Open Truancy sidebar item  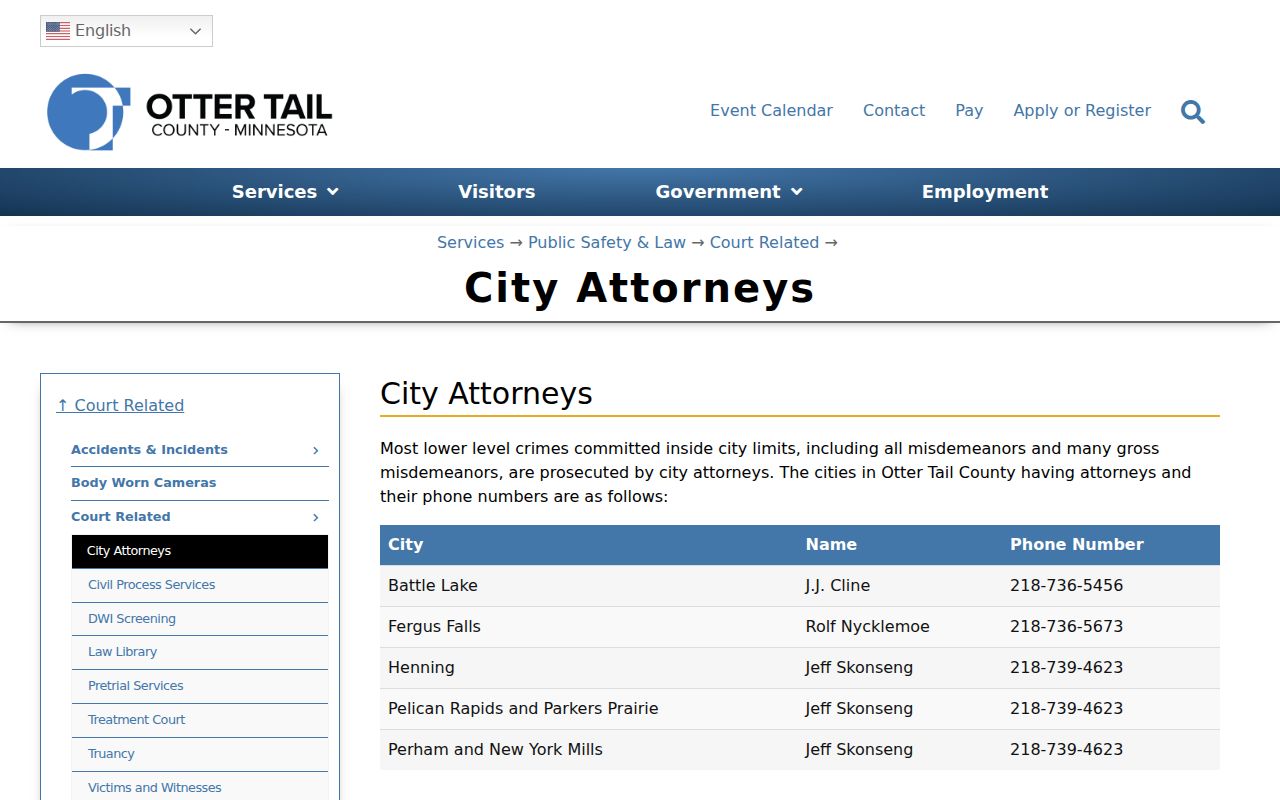200,754
